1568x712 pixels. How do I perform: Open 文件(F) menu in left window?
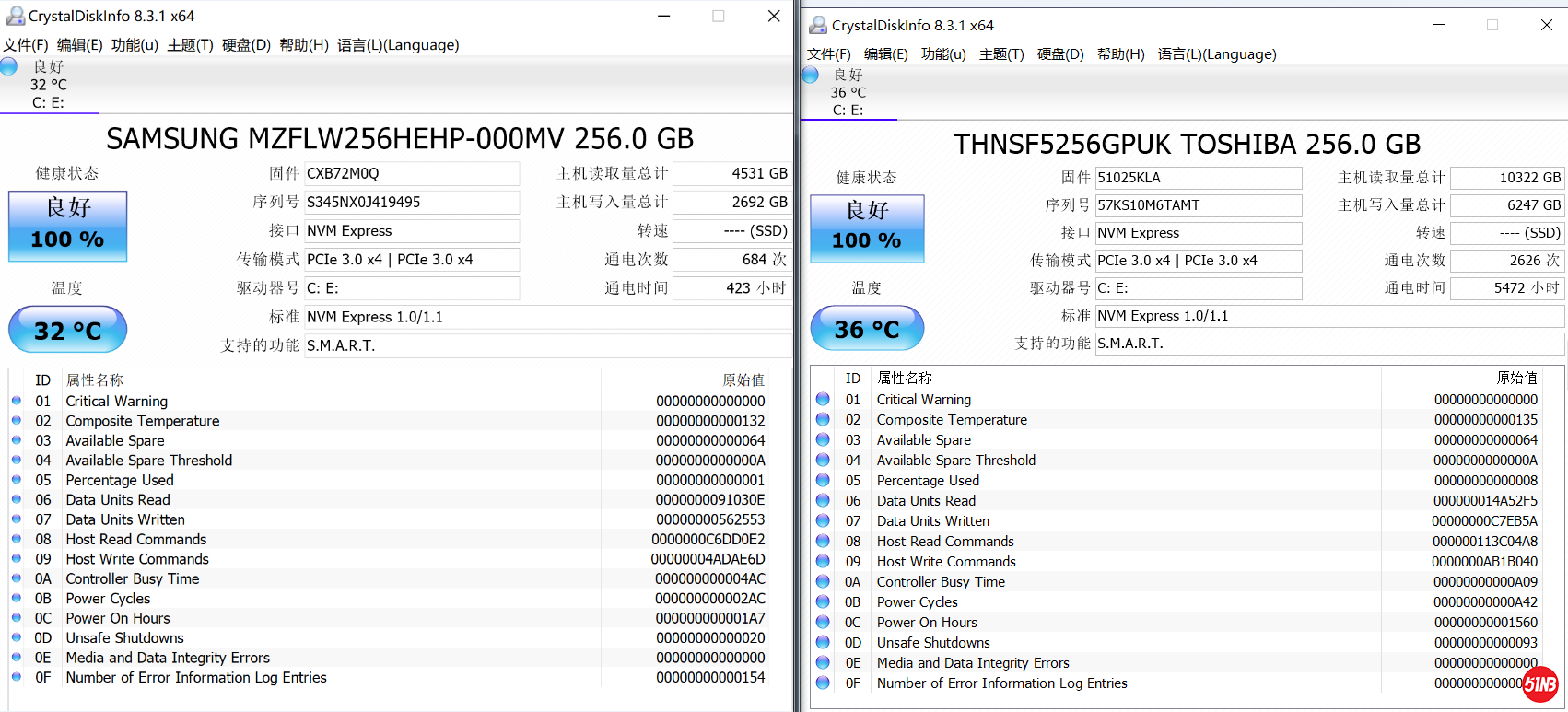tap(25, 45)
